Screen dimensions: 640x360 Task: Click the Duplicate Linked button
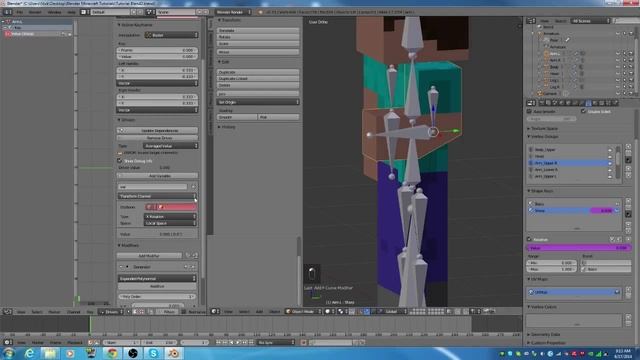coord(258,78)
